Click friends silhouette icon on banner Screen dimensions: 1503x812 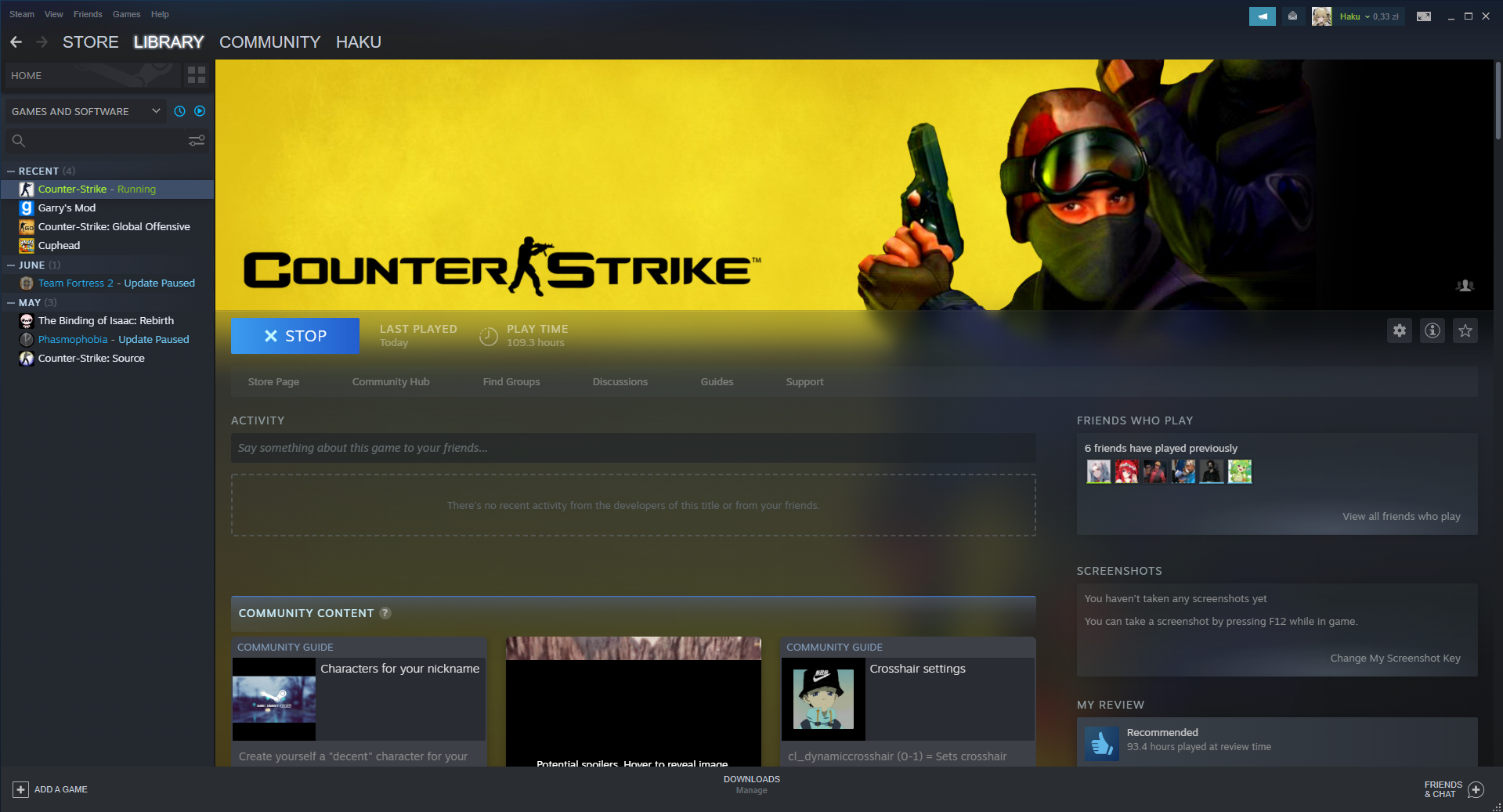pos(1465,285)
